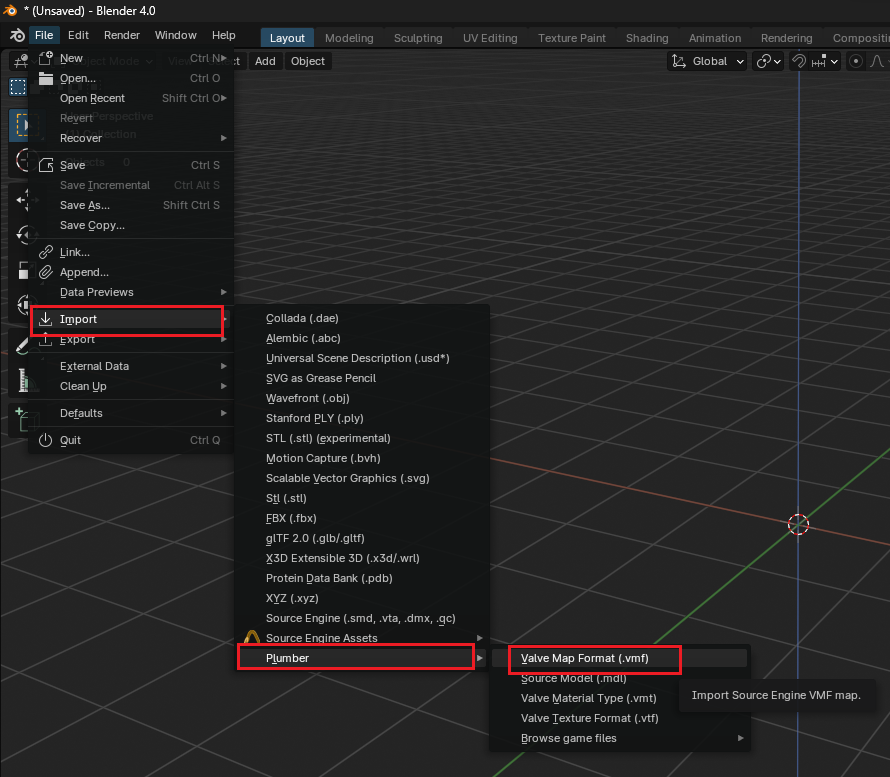
Task: Choose Valve Texture Format (.vtf) import
Action: click(619, 719)
